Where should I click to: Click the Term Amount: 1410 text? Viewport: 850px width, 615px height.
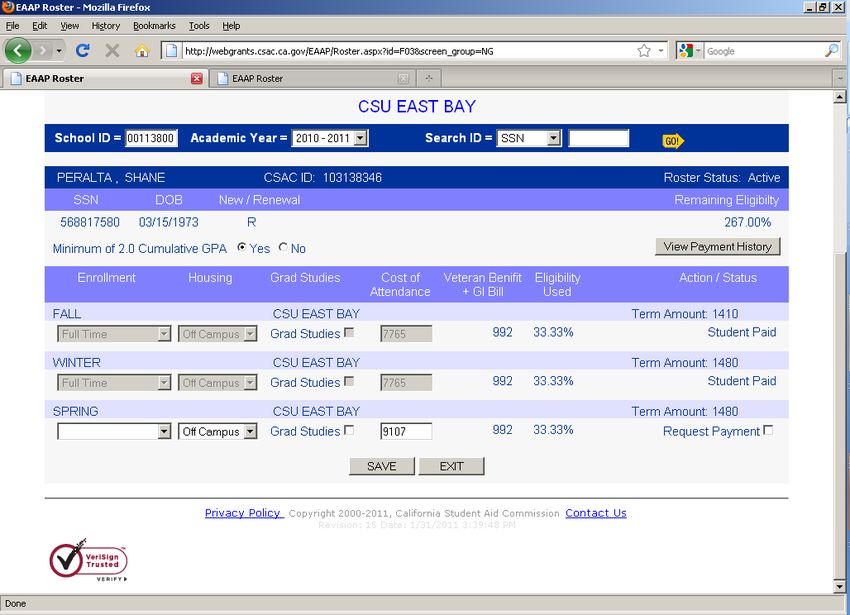point(685,313)
